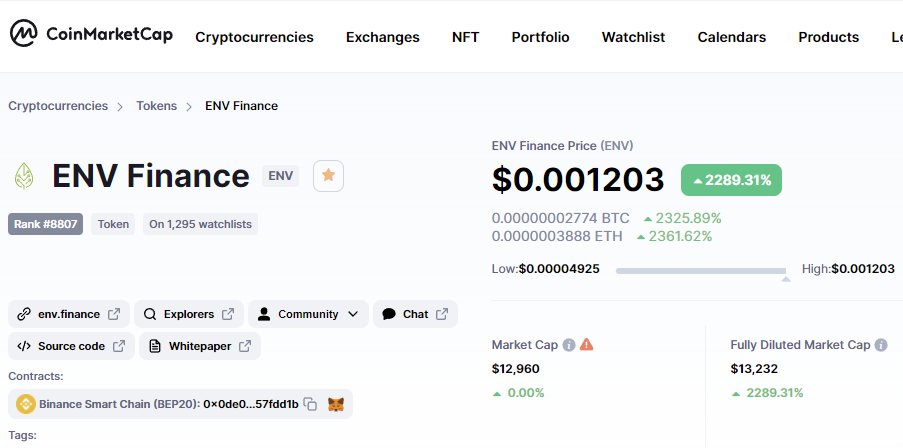903x448 pixels.
Task: Click the green 2289.31% change badge
Action: pos(731,180)
